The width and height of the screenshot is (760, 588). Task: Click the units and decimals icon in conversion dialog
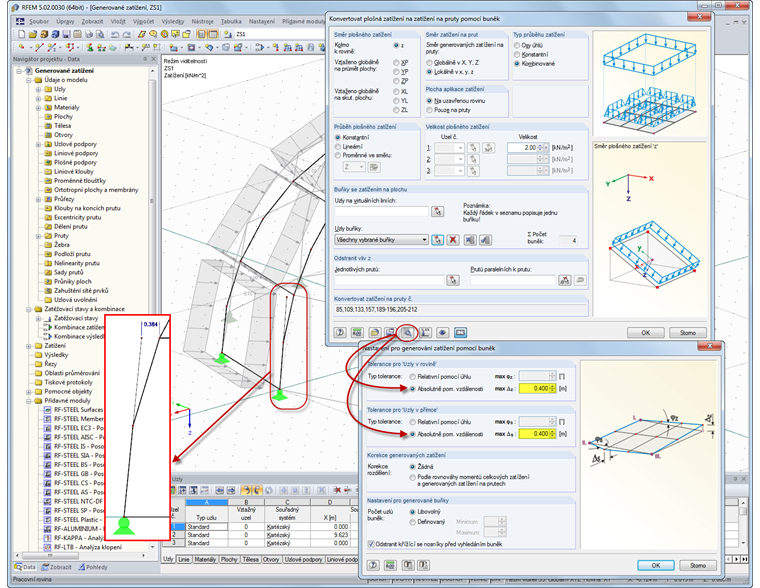[357, 333]
